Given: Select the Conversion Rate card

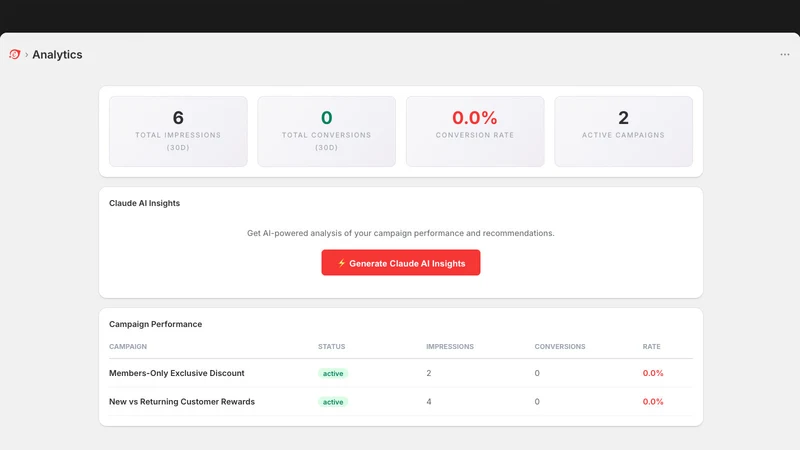Looking at the screenshot, I should point(475,132).
